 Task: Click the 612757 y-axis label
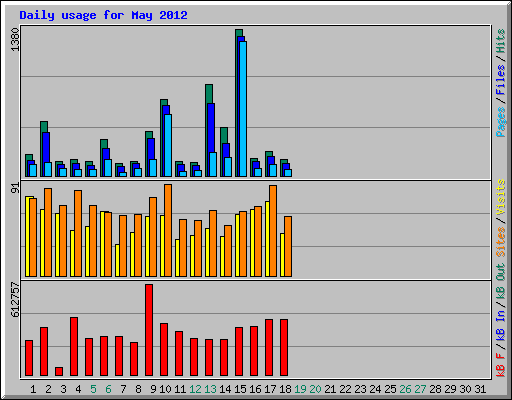click(x=15, y=299)
